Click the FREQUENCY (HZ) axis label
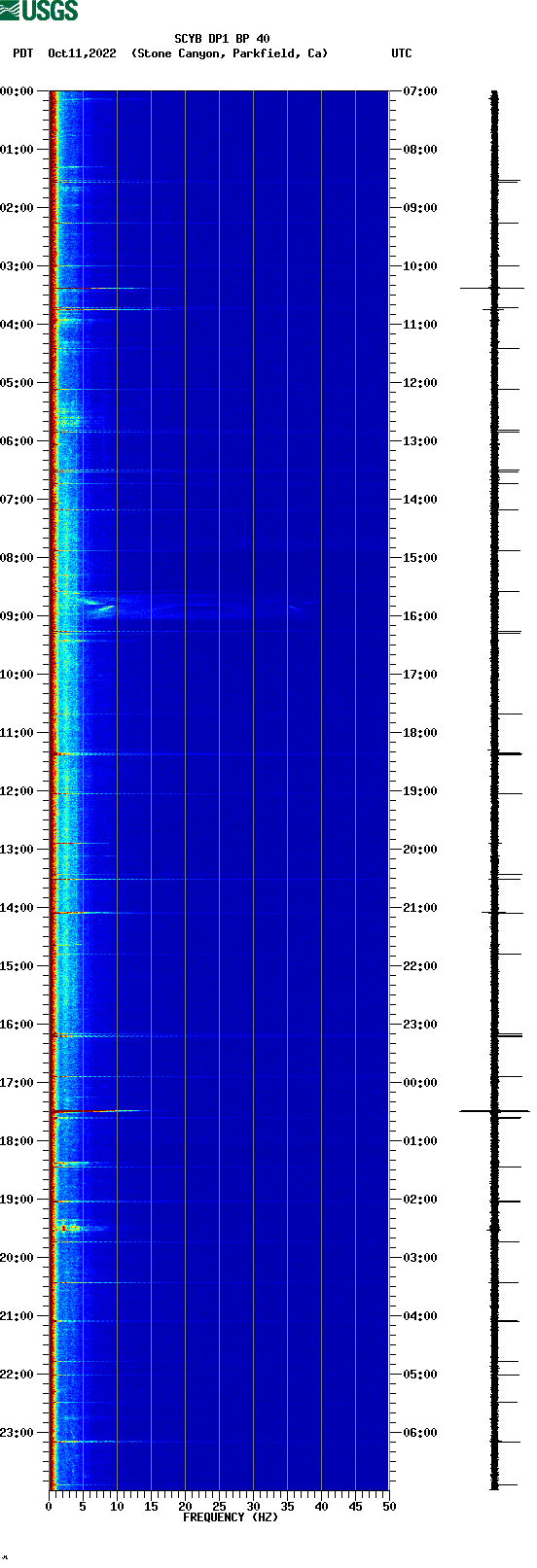The image size is (537, 1568). coord(231,1517)
